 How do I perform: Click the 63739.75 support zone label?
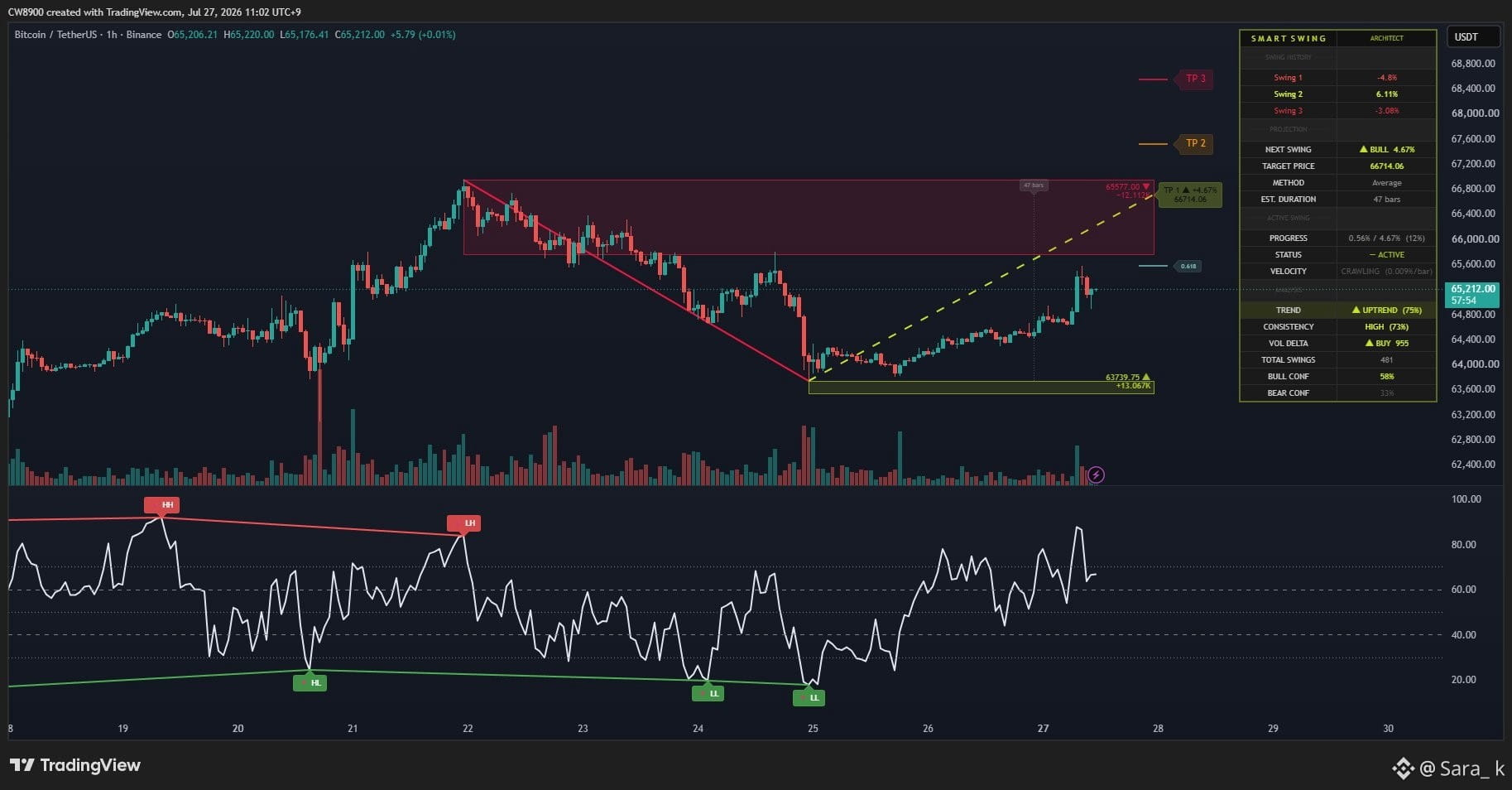pos(1128,378)
